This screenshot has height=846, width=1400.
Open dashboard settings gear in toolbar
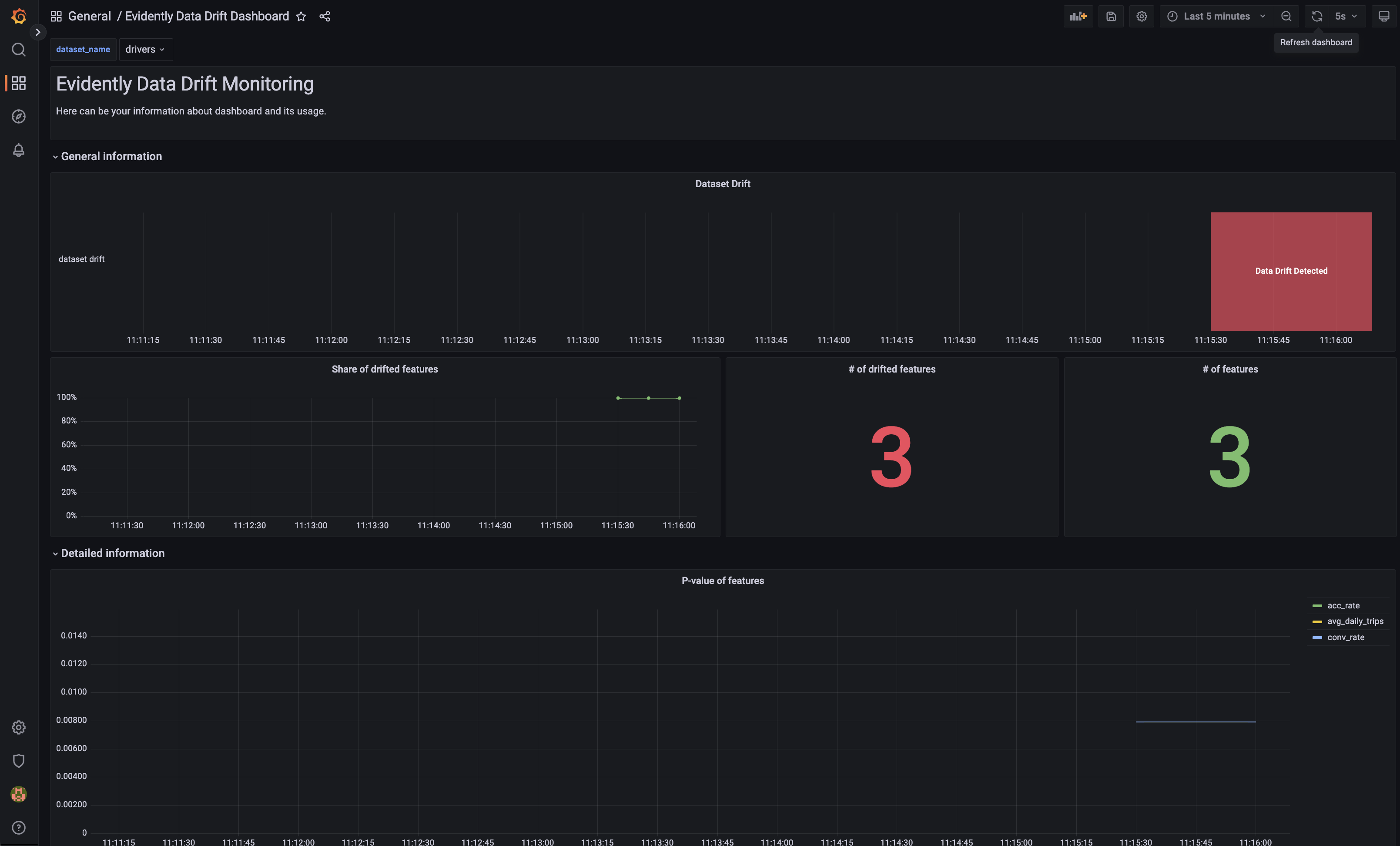1142,17
